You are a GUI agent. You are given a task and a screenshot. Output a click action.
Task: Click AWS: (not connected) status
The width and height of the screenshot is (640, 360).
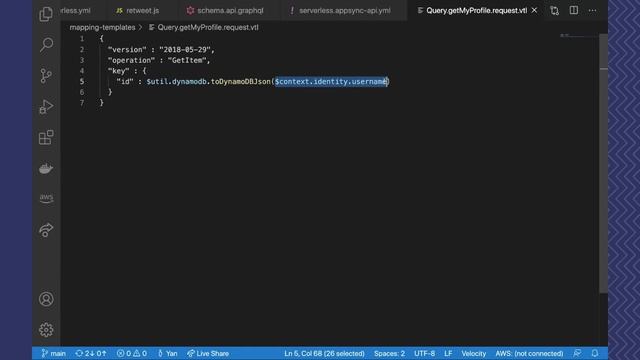529,353
